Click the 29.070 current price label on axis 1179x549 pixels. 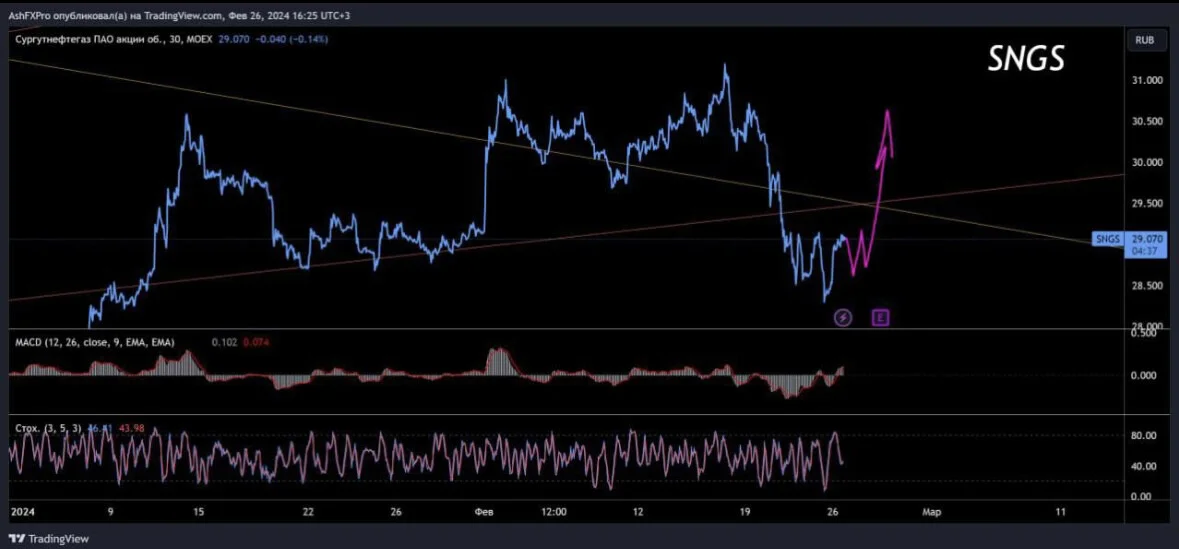coord(1146,239)
